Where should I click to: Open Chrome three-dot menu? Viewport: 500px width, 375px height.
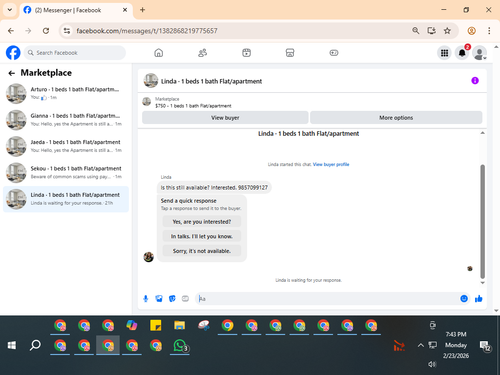tap(489, 31)
